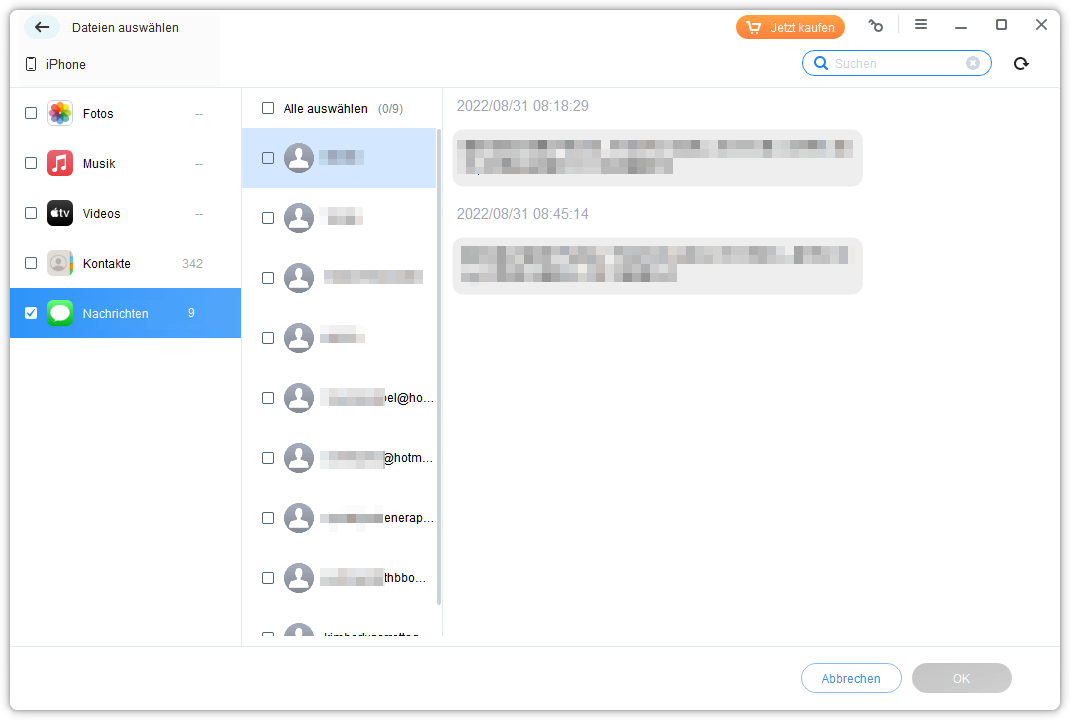1070x720 pixels.
Task: Click the Apple TV Videos icon
Action: pyautogui.click(x=60, y=213)
